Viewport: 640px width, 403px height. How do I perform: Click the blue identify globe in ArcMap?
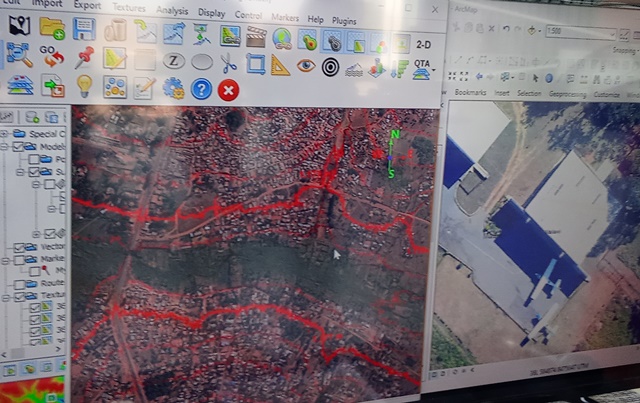[x=549, y=78]
